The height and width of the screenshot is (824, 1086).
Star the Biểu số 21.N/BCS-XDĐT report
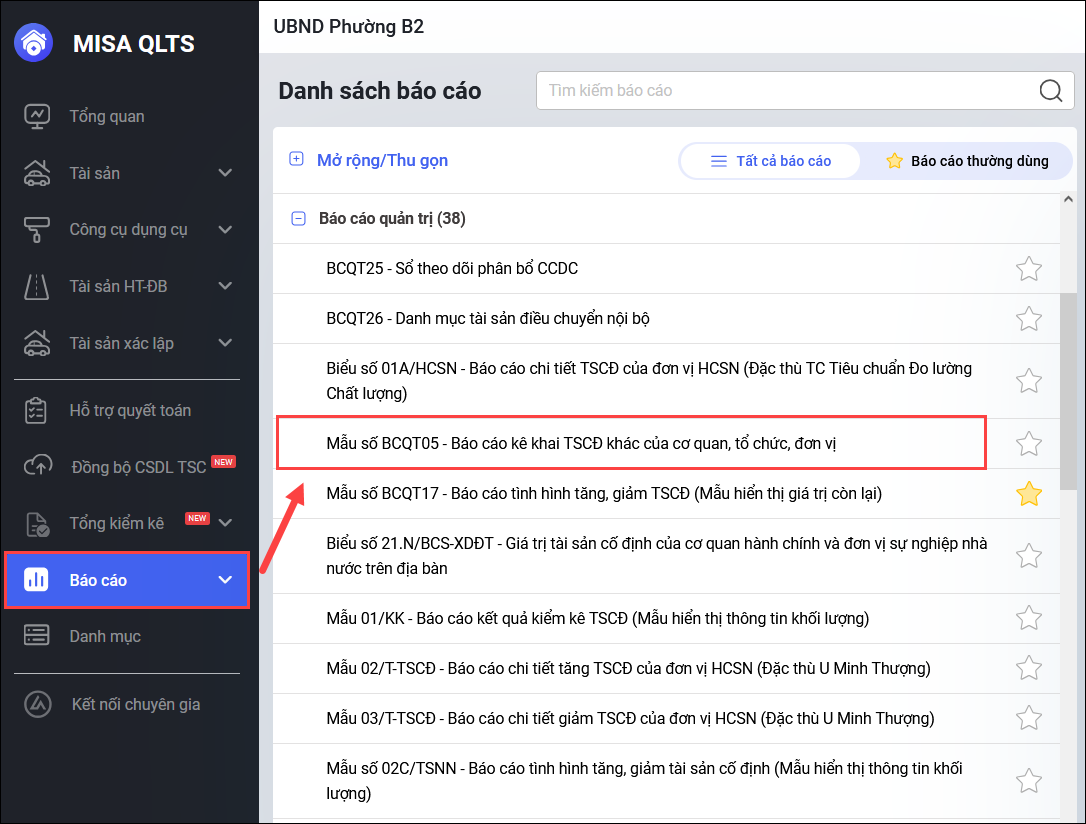(x=1029, y=556)
